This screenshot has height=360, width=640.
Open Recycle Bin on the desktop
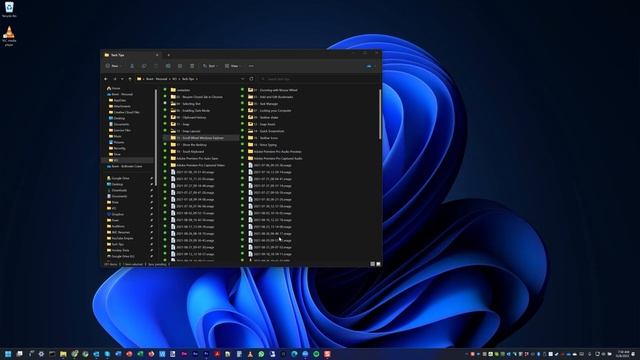click(x=9, y=10)
